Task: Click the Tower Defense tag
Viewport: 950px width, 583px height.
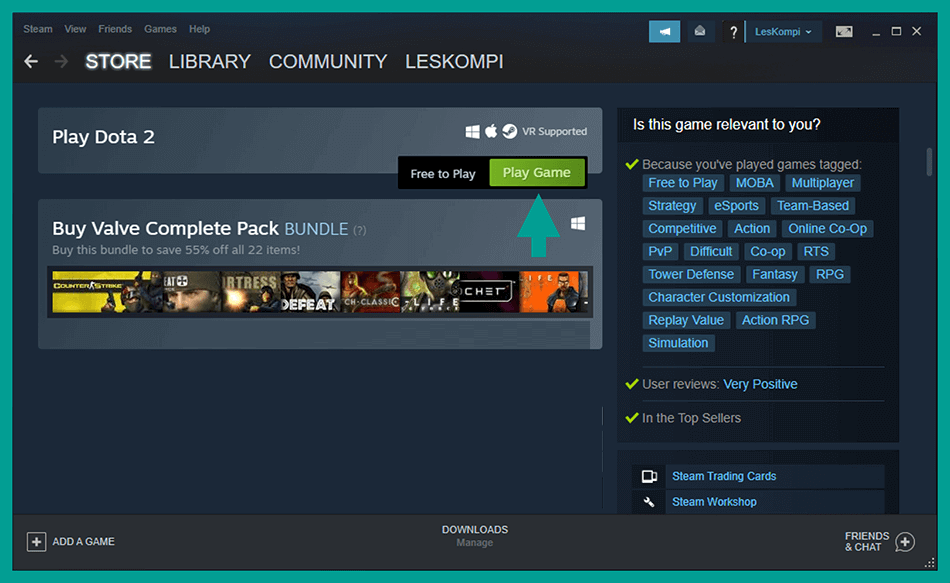Action: coord(691,275)
